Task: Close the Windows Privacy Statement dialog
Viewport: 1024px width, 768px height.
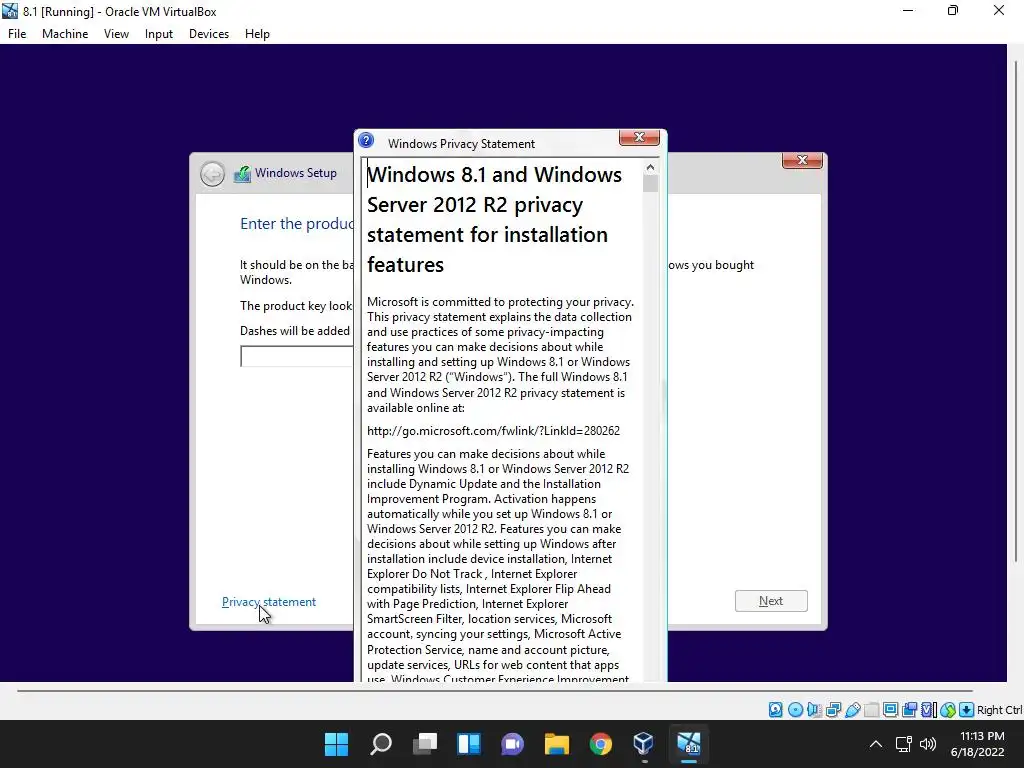Action: [x=639, y=137]
